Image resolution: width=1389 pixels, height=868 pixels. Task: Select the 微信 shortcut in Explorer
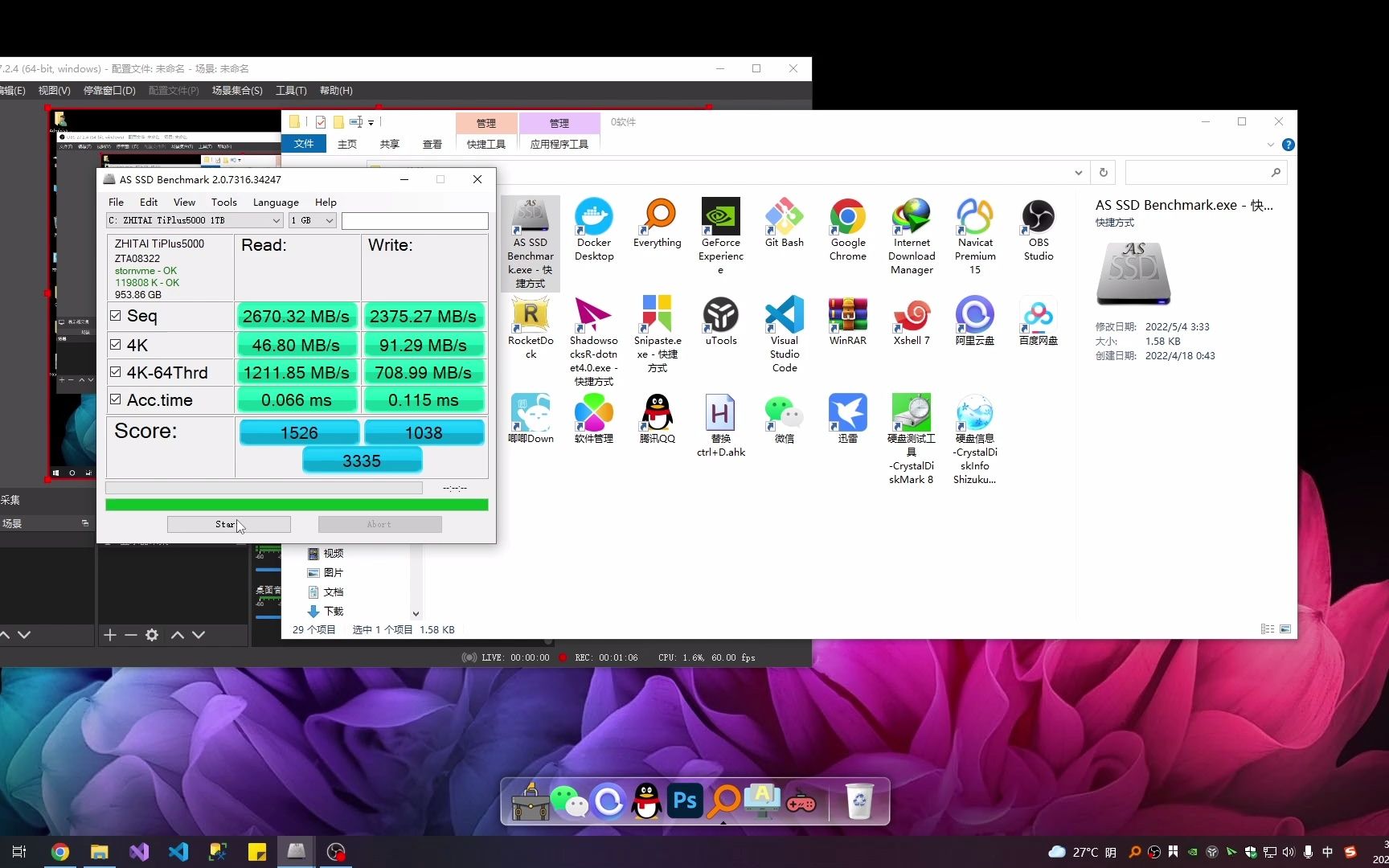[785, 420]
